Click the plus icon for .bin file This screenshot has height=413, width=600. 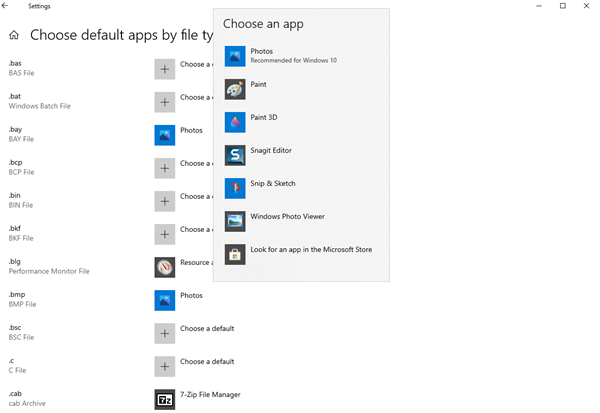tap(165, 201)
